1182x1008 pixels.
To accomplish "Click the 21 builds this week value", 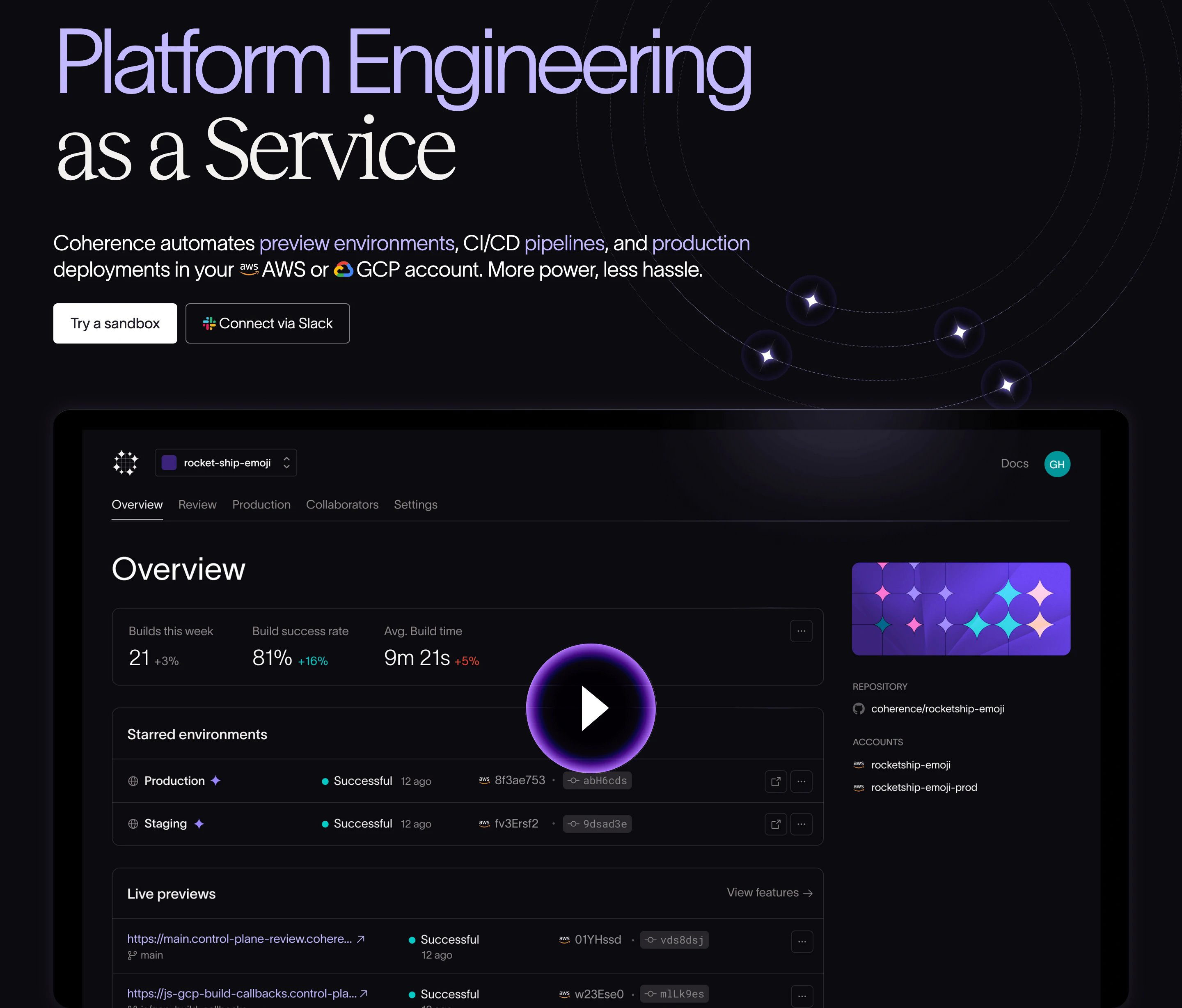I will pyautogui.click(x=139, y=658).
